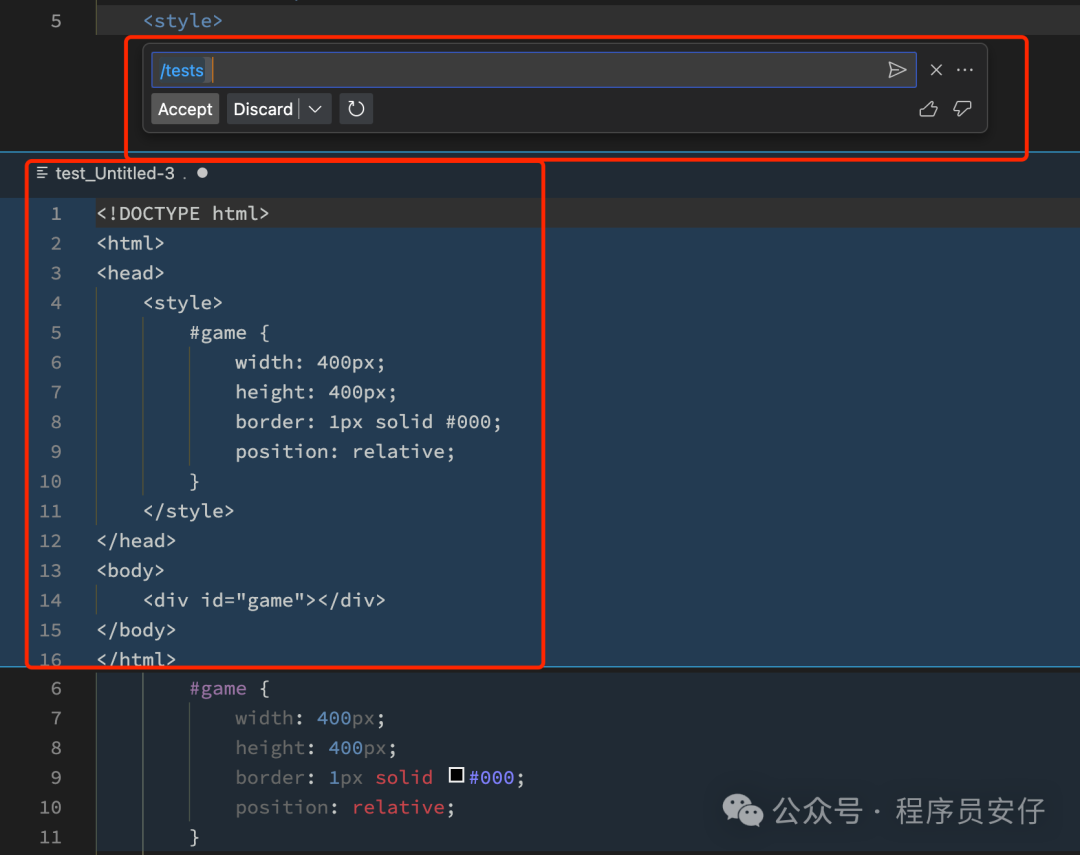This screenshot has height=855, width=1080.
Task: Select line number 1 in the test_Untitled-3 preview
Action: coord(56,213)
